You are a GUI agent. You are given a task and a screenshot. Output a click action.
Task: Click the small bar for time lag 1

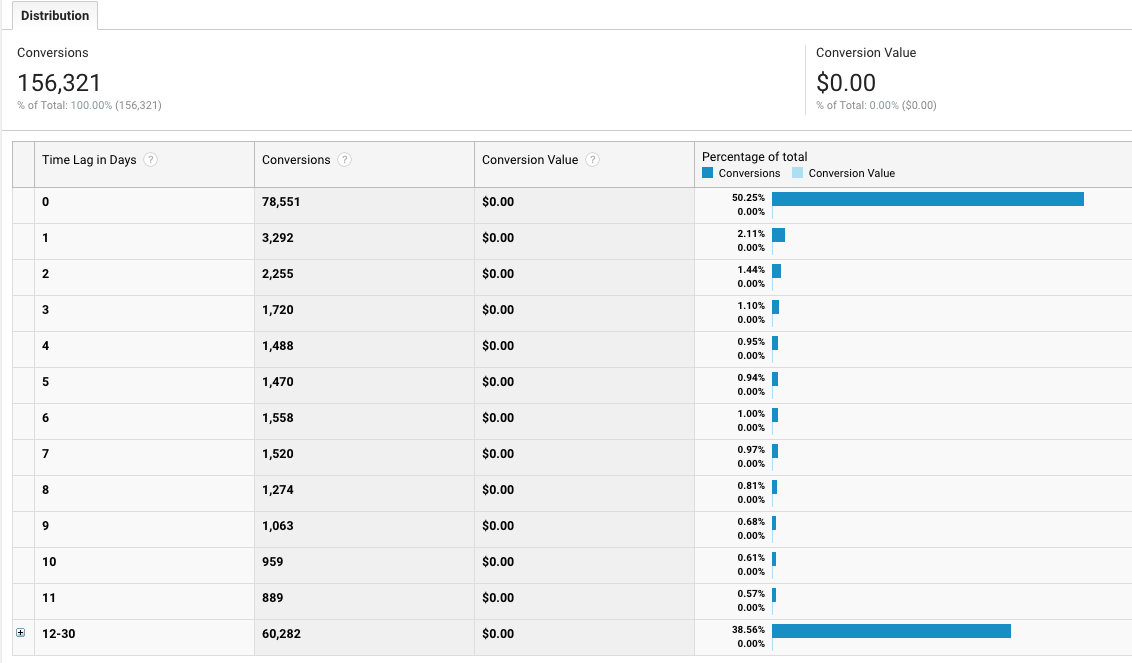click(x=779, y=234)
